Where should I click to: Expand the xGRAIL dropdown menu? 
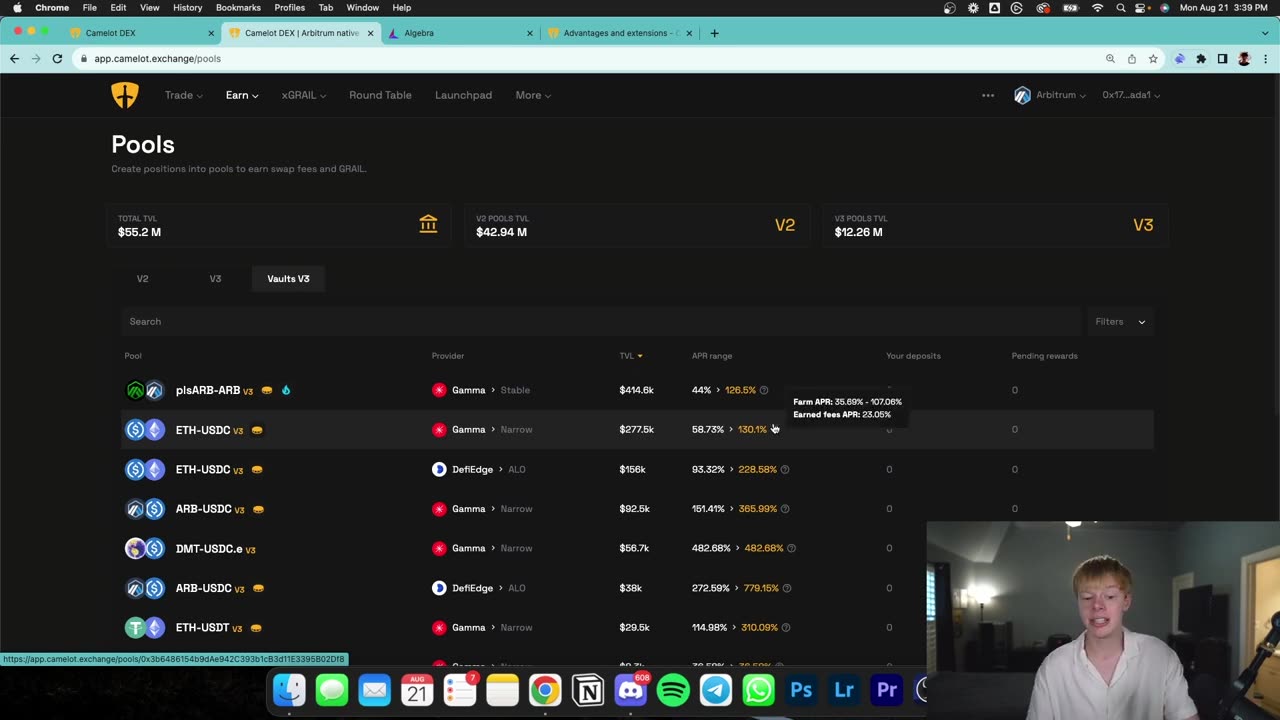coord(304,95)
